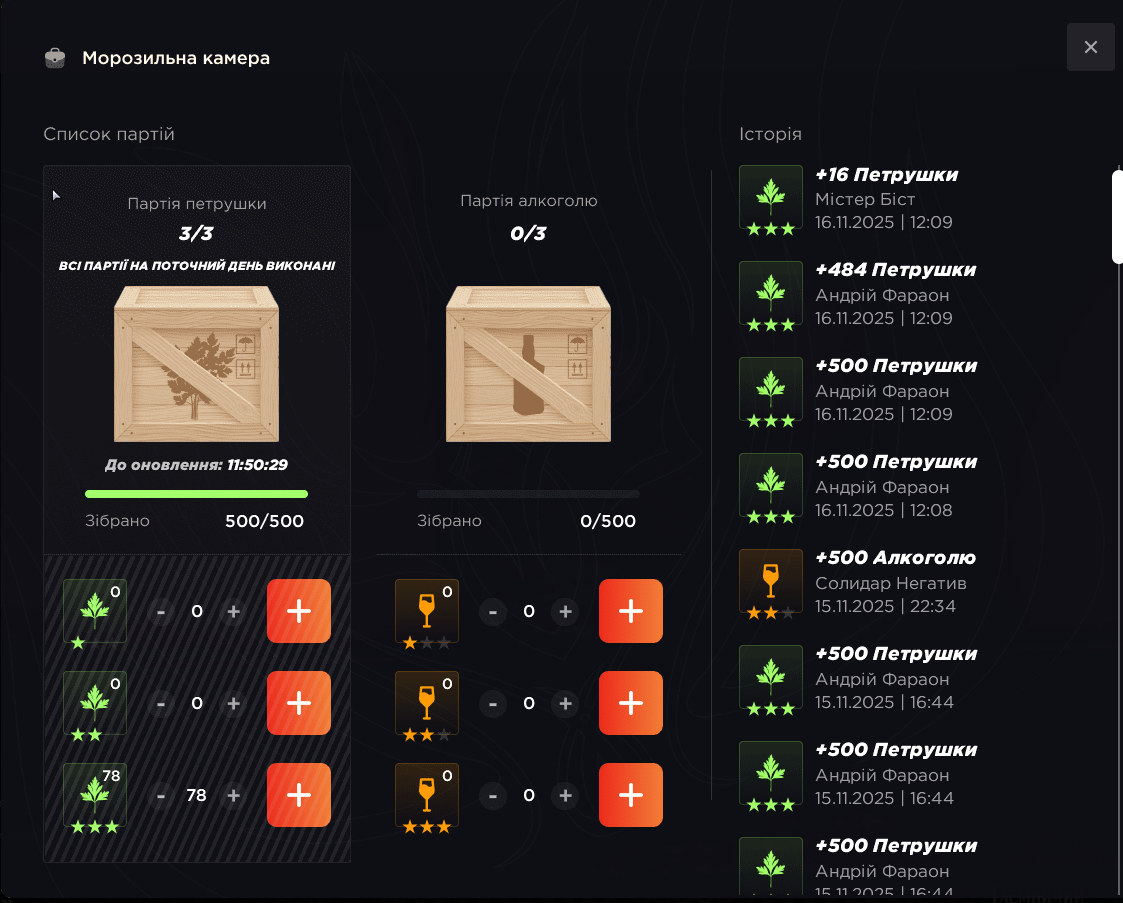Add three-star parsley with red plus button
Screen dimensions: 1123x903
click(x=299, y=795)
